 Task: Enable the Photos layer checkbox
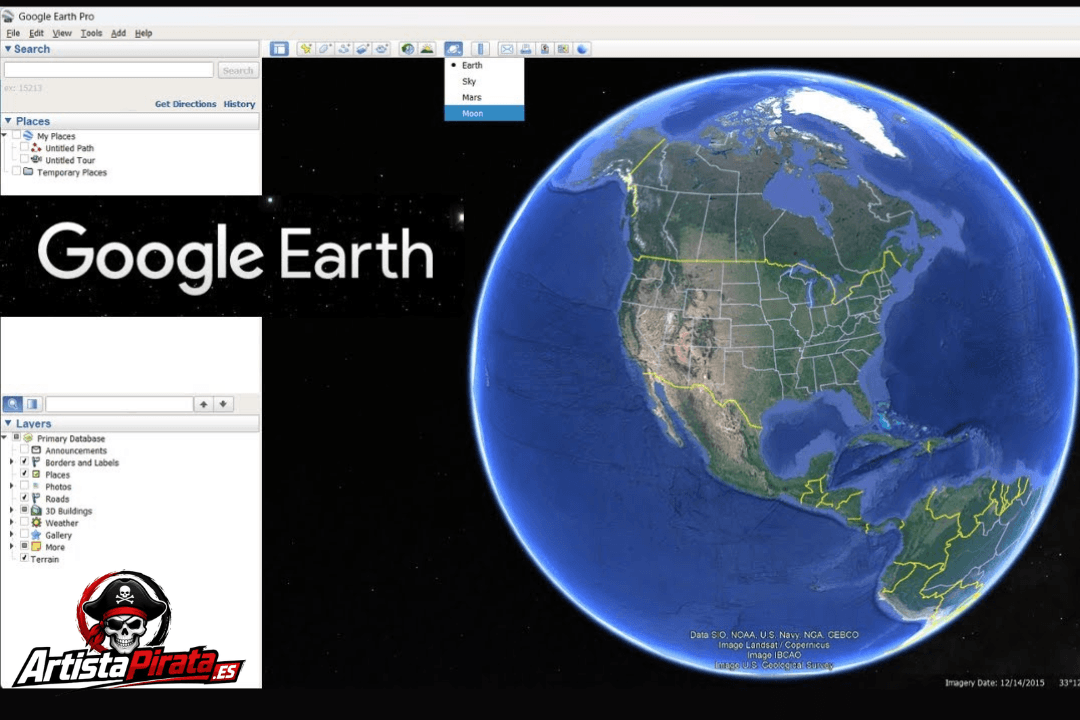tap(24, 486)
